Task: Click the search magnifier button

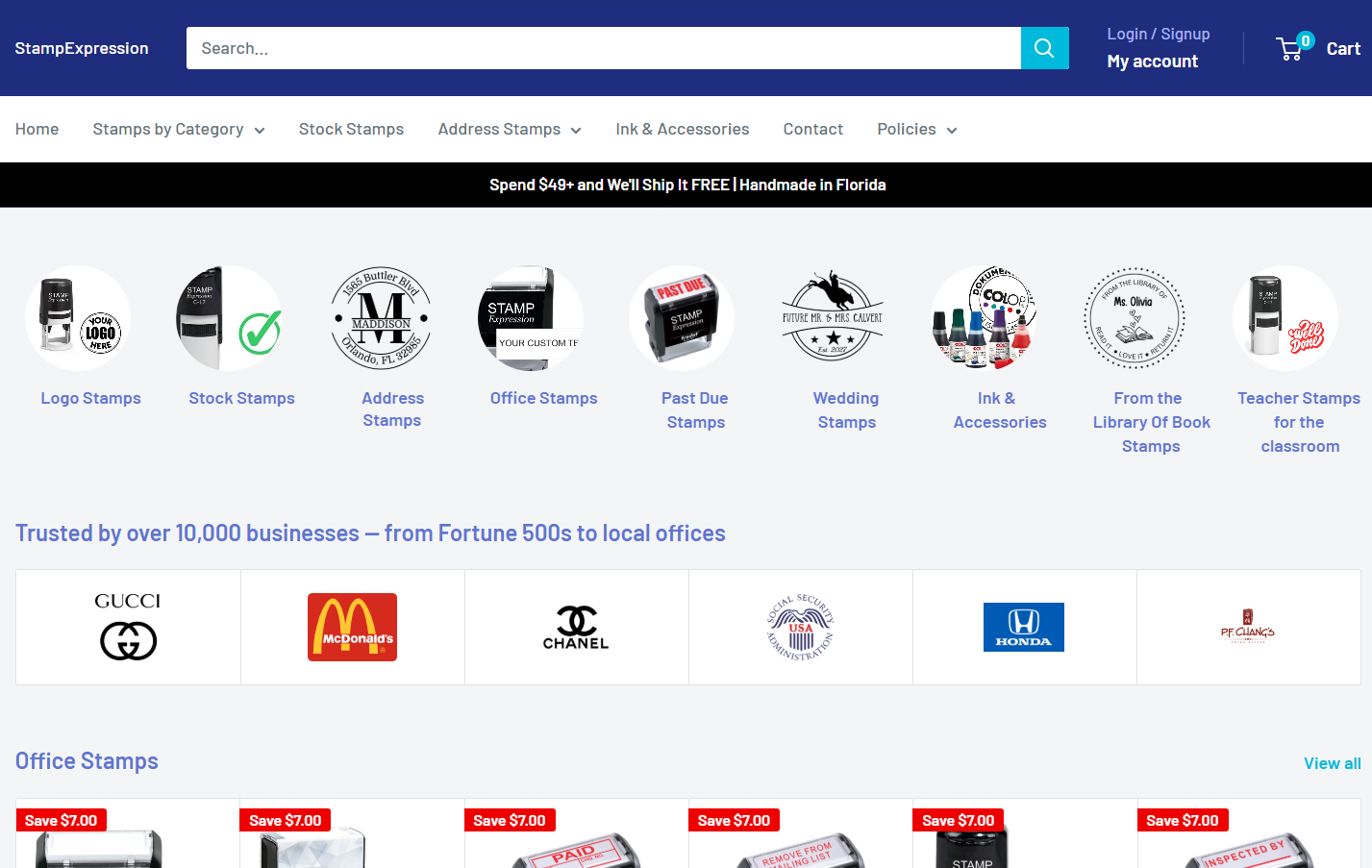Action: coord(1044,48)
